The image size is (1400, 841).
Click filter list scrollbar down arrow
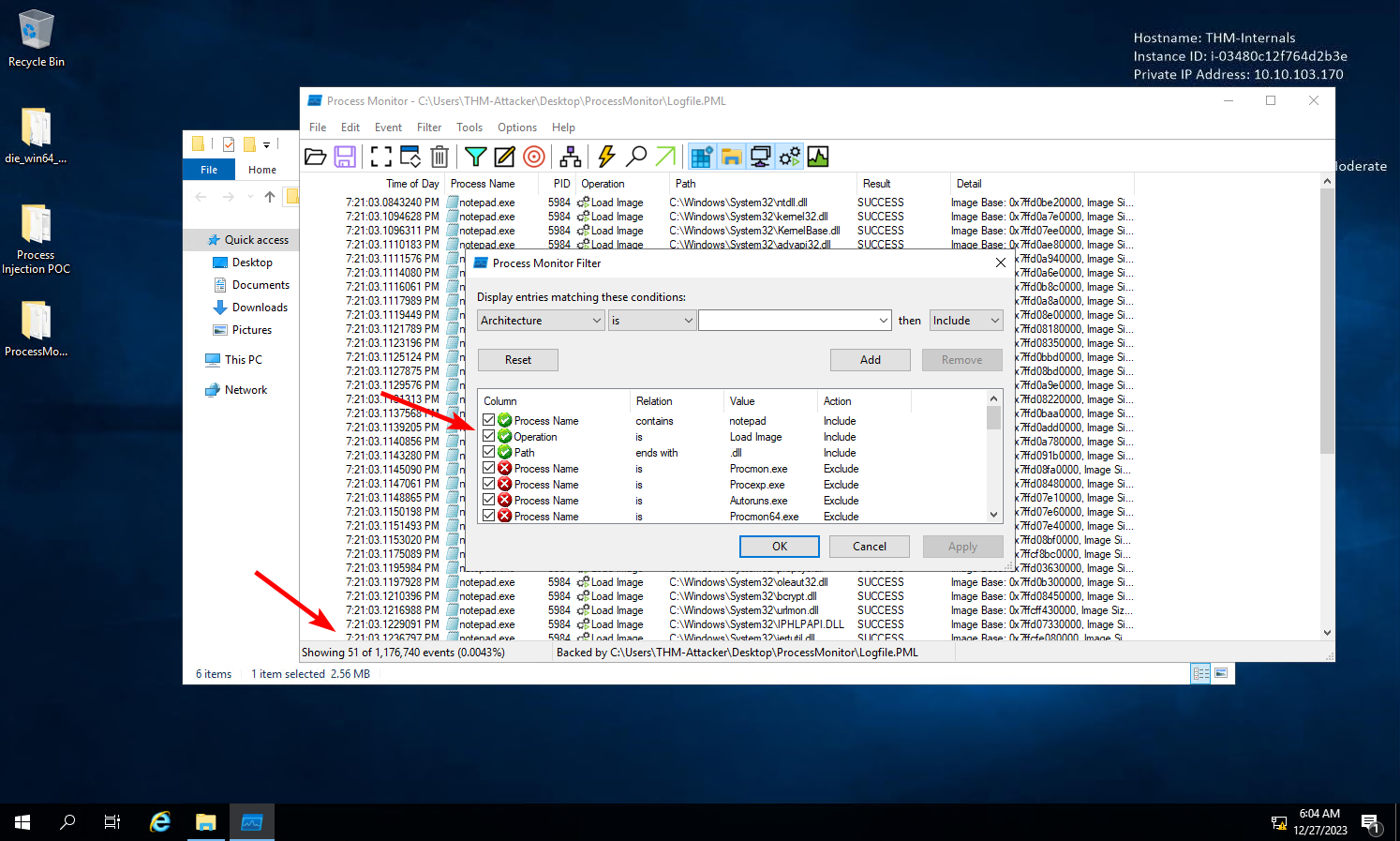(x=993, y=515)
